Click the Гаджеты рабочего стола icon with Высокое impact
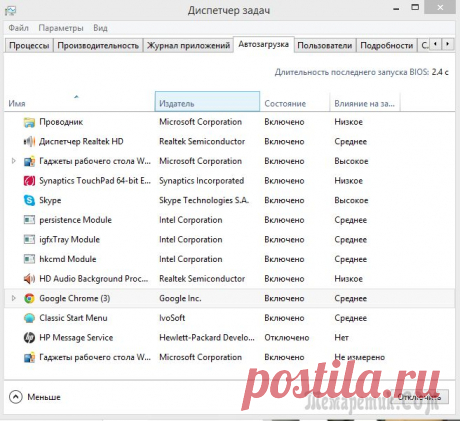This screenshot has height=421, width=460. tap(29, 161)
